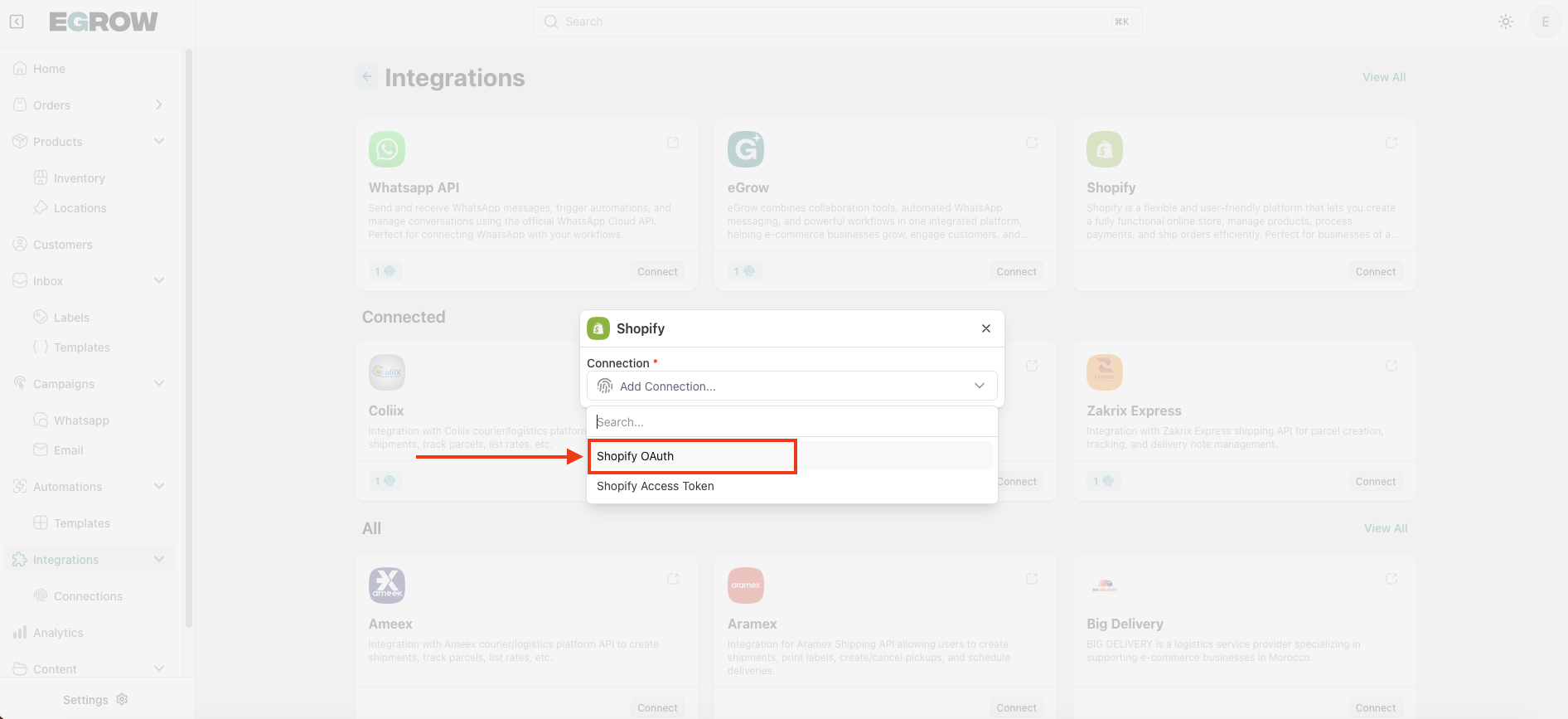Click the Whatsapp API card logo
This screenshot has width=1568, height=719.
(387, 149)
